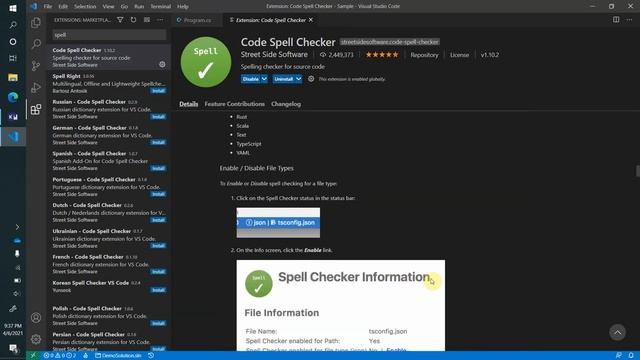Open the License link
The height and width of the screenshot is (360, 640).
pos(459,55)
